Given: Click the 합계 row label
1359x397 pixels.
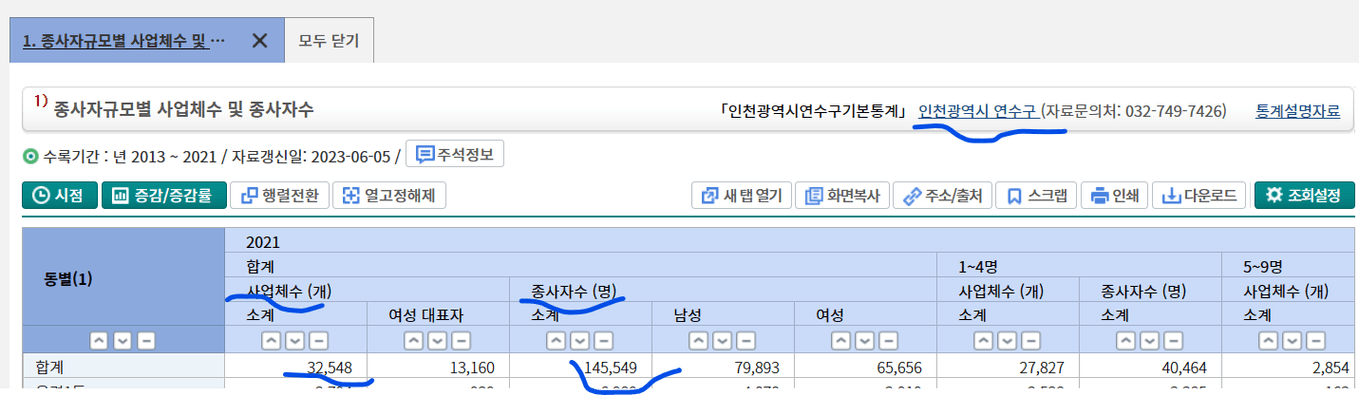Looking at the screenshot, I should (124, 366).
